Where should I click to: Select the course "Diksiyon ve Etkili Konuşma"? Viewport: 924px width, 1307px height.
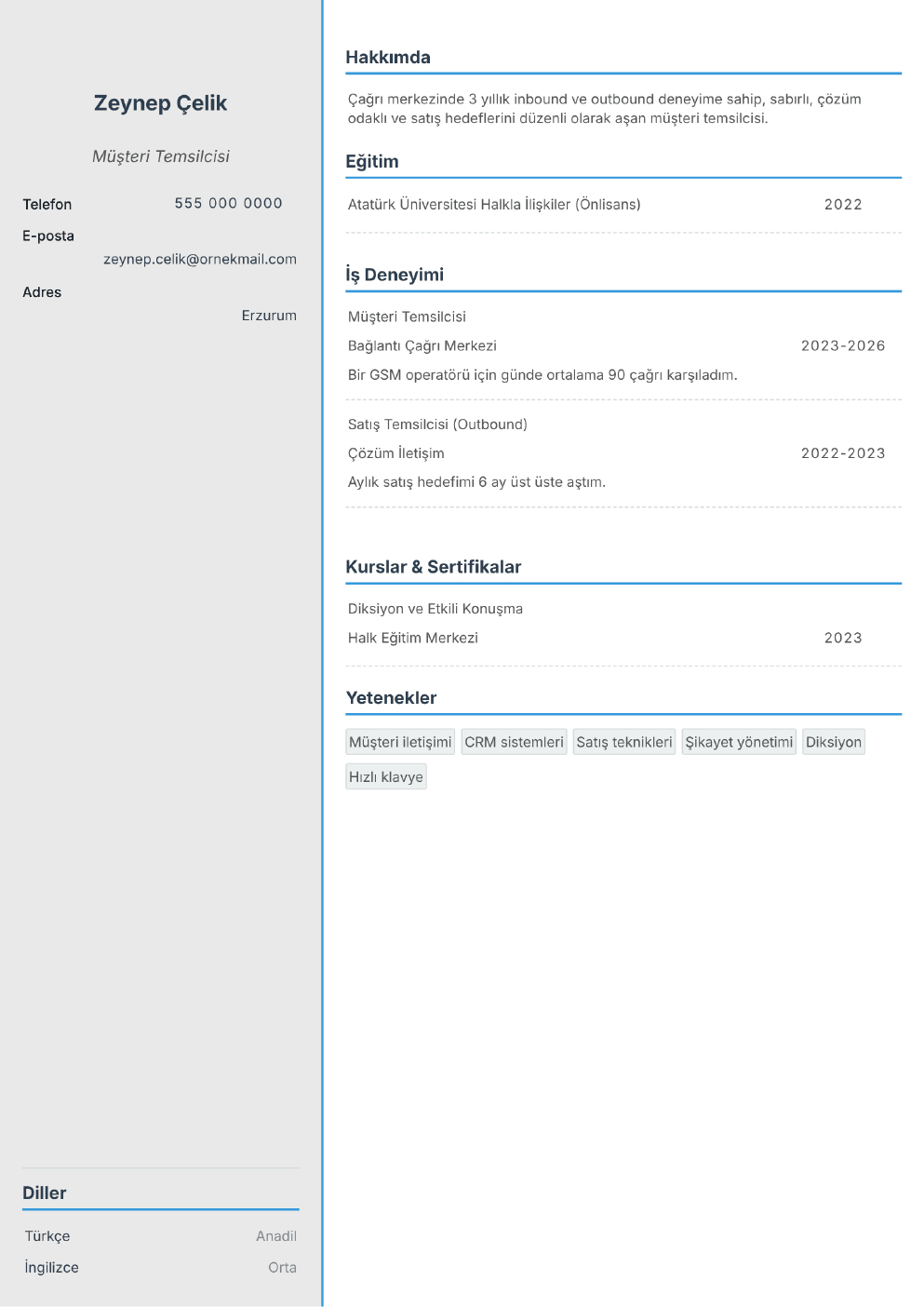click(435, 609)
